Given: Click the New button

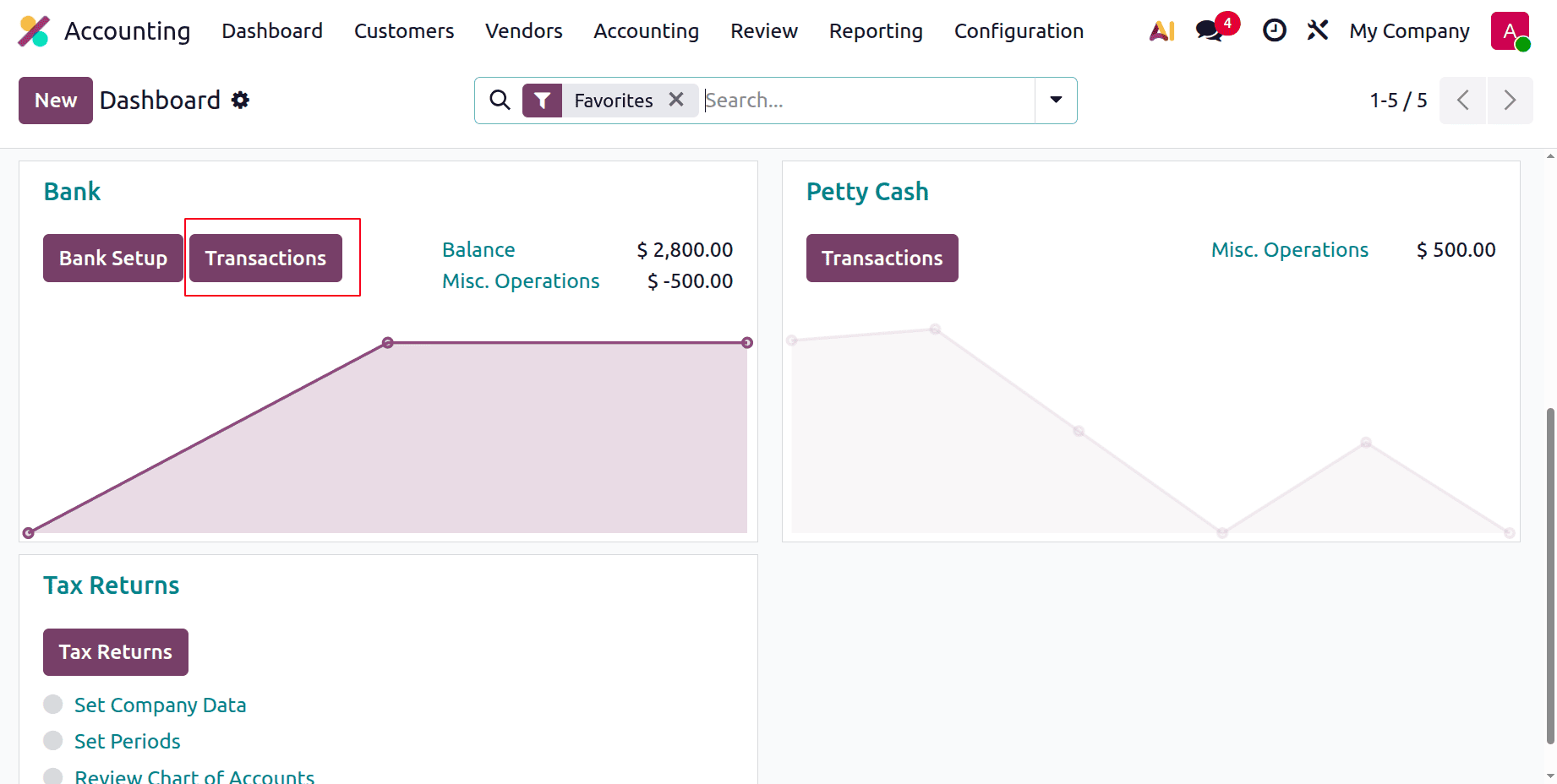Looking at the screenshot, I should (x=56, y=101).
